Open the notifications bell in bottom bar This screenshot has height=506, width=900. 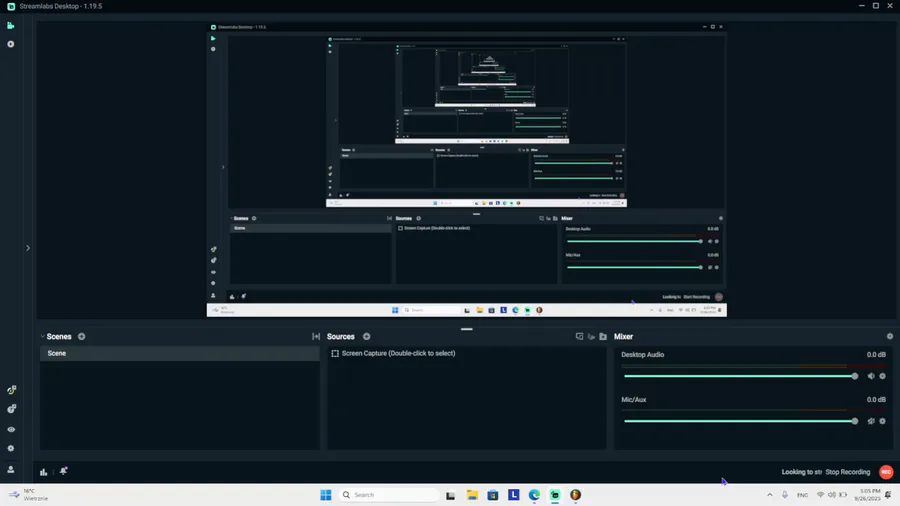[x=64, y=471]
